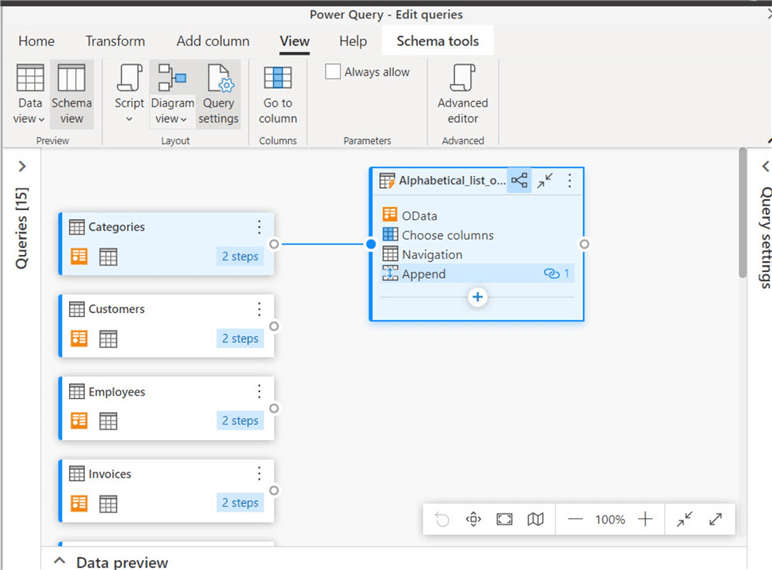Click the Append step link count
Screen dimensions: 772x570
557,273
